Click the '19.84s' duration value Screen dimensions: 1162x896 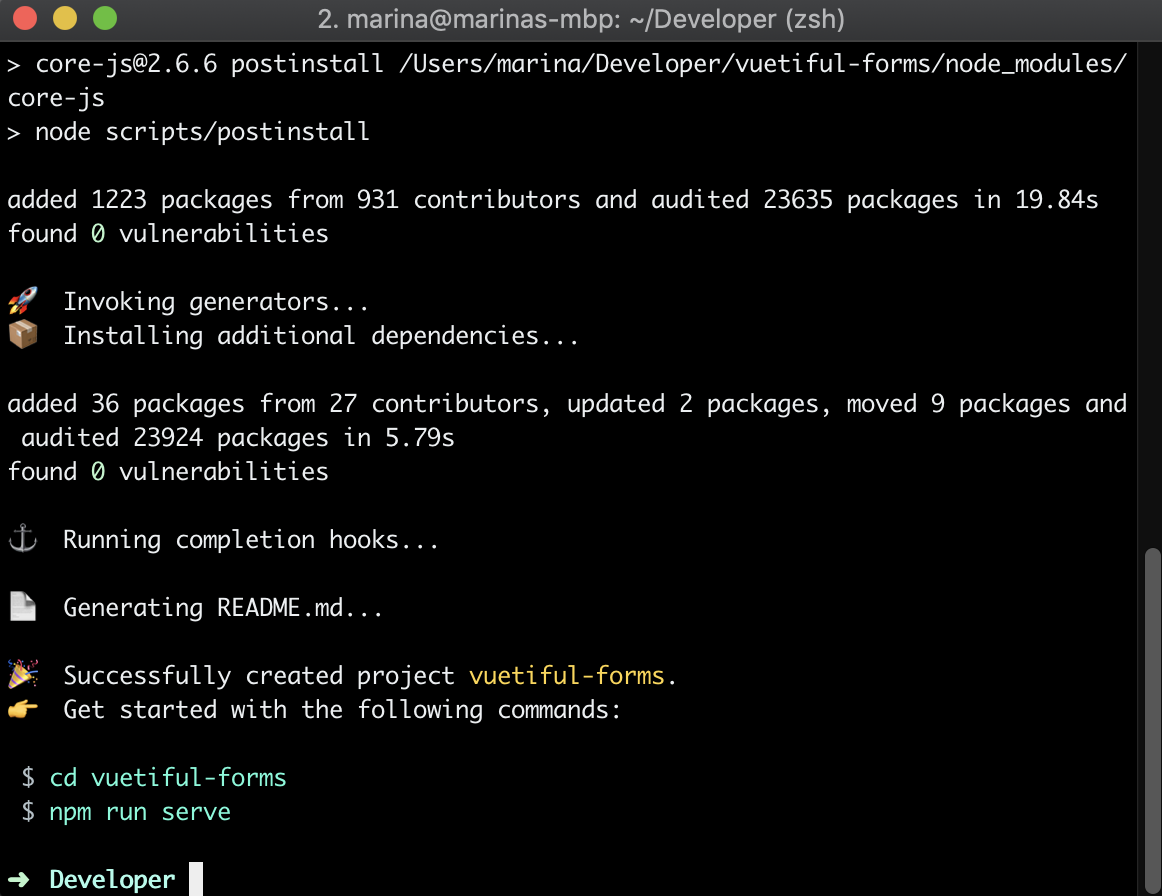click(1056, 200)
